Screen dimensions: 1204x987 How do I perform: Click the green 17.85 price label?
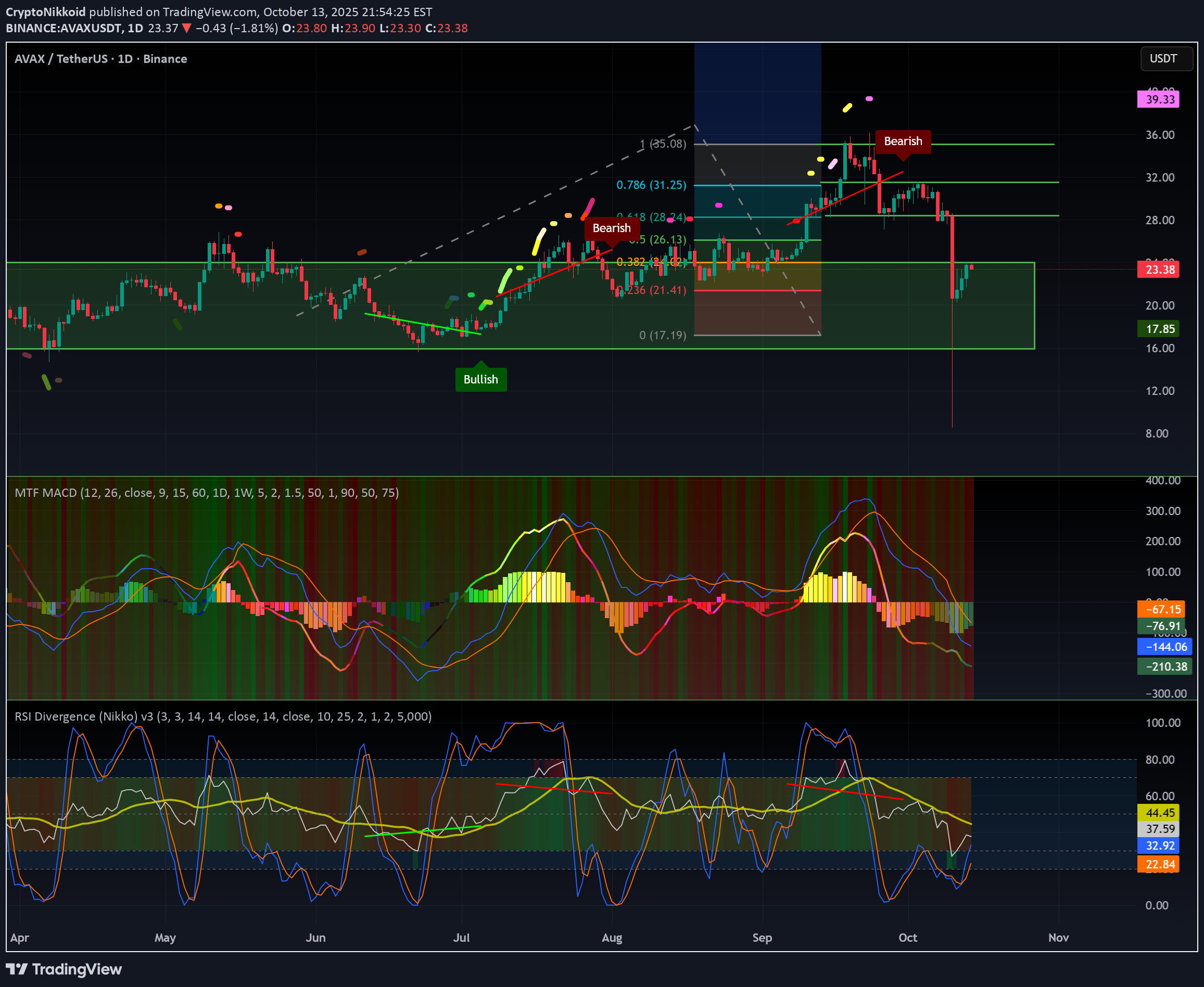(x=1159, y=329)
